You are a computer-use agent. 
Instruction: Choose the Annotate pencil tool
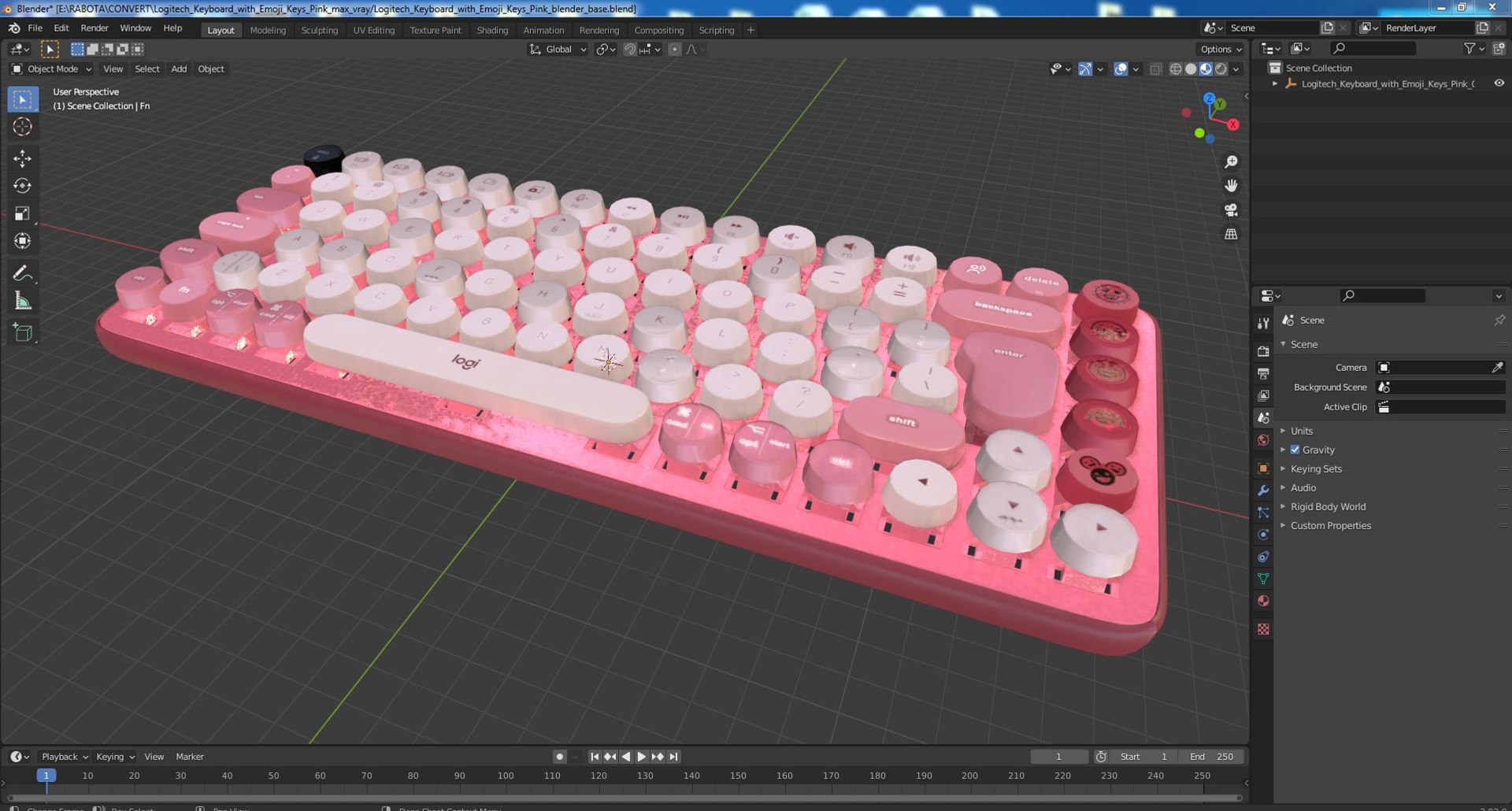22,273
